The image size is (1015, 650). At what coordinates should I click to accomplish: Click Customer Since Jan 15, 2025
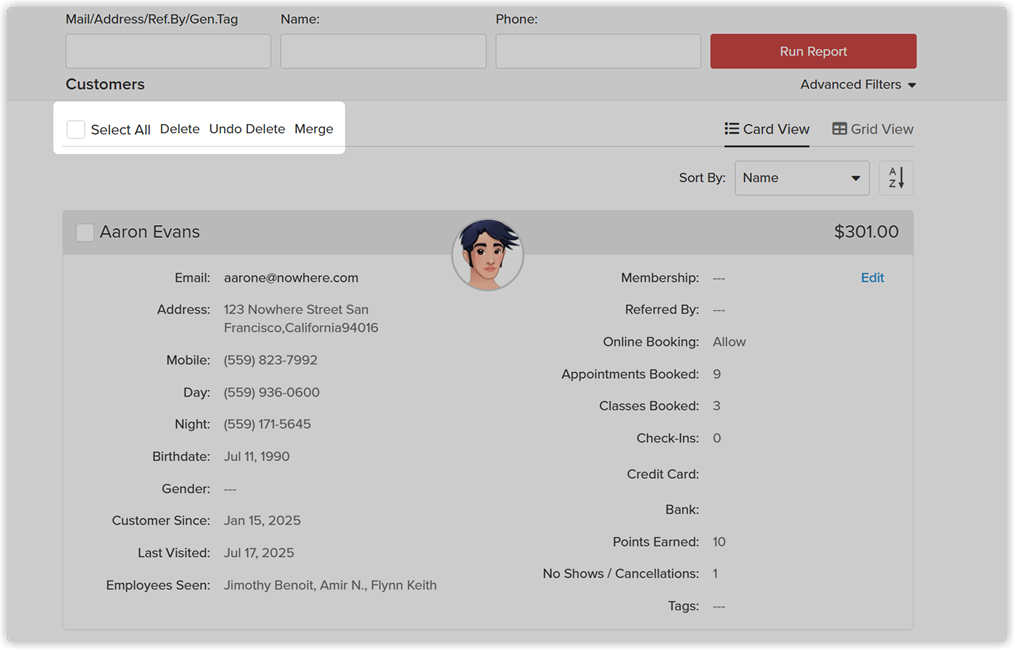click(262, 521)
